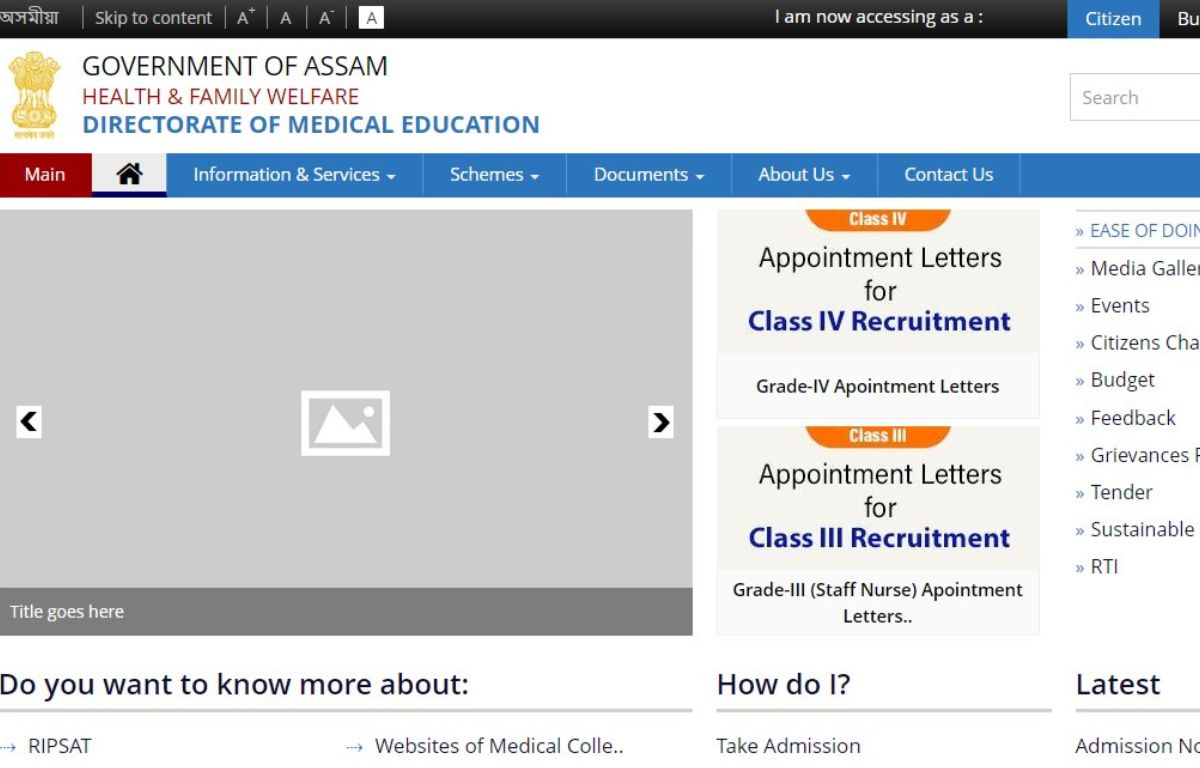Screen dimensions: 1200x768
Task: Focus the Search input field
Action: click(1135, 98)
